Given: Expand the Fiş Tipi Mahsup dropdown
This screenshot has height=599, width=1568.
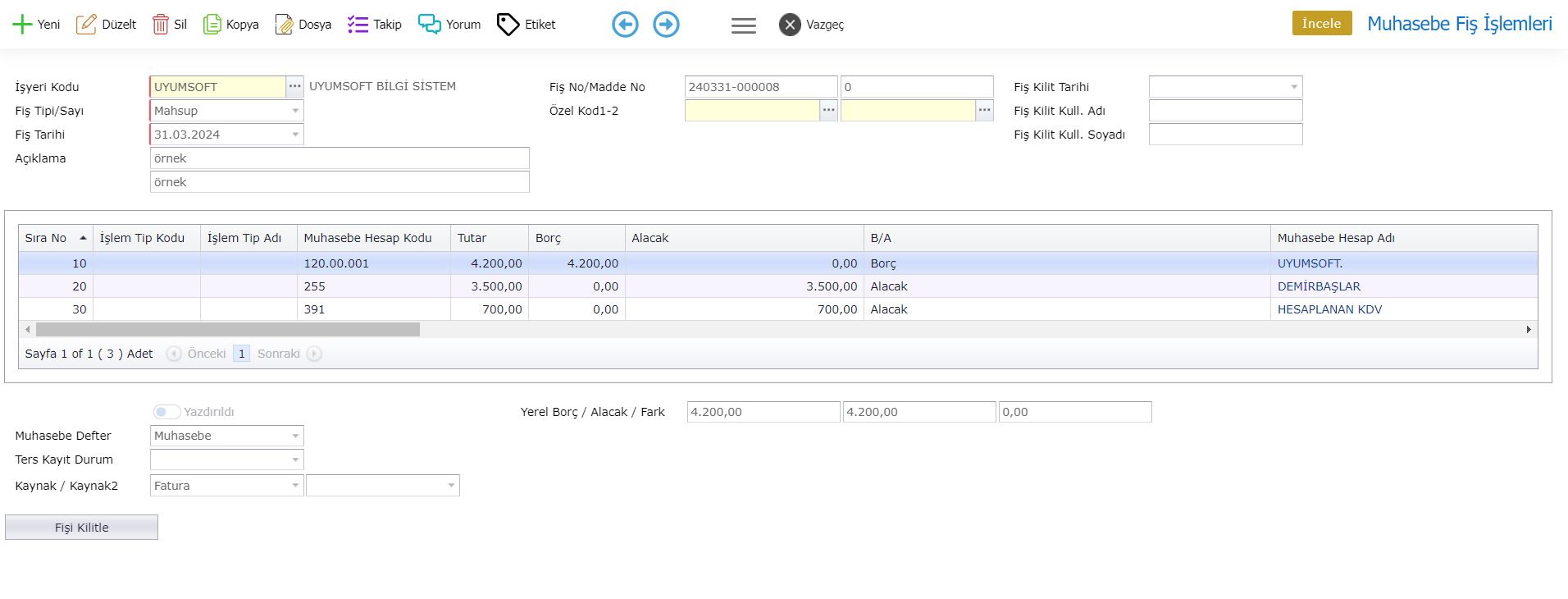Looking at the screenshot, I should (295, 111).
